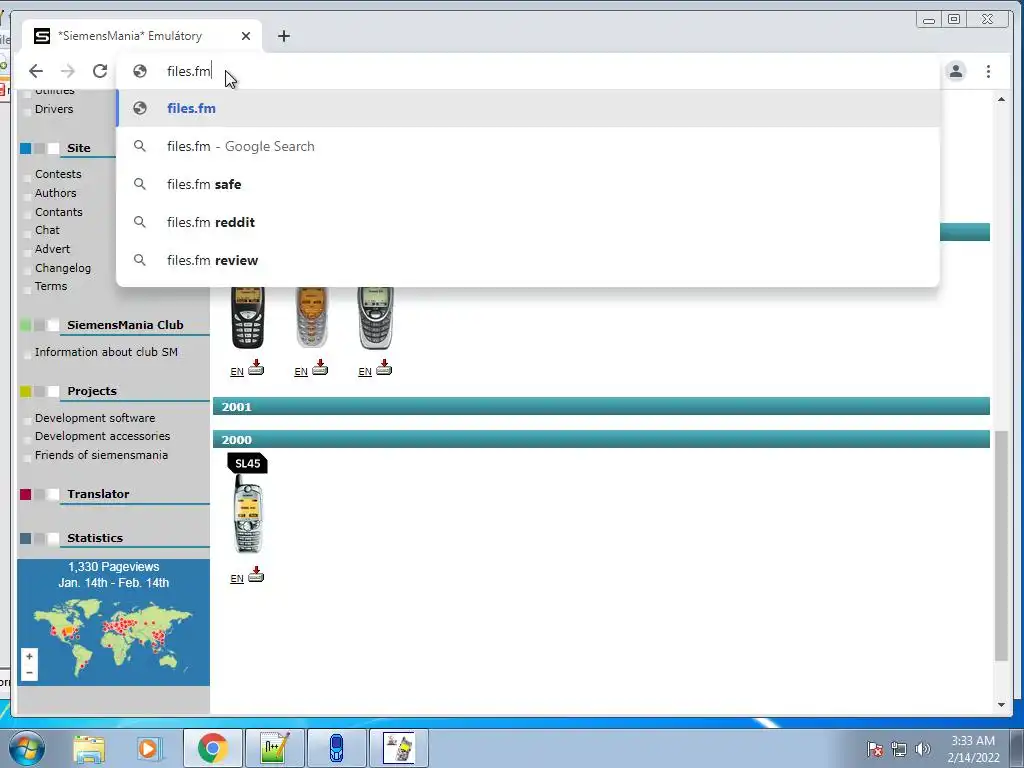This screenshot has width=1024, height=768.
Task: Open Information about club SM
Action: click(106, 352)
